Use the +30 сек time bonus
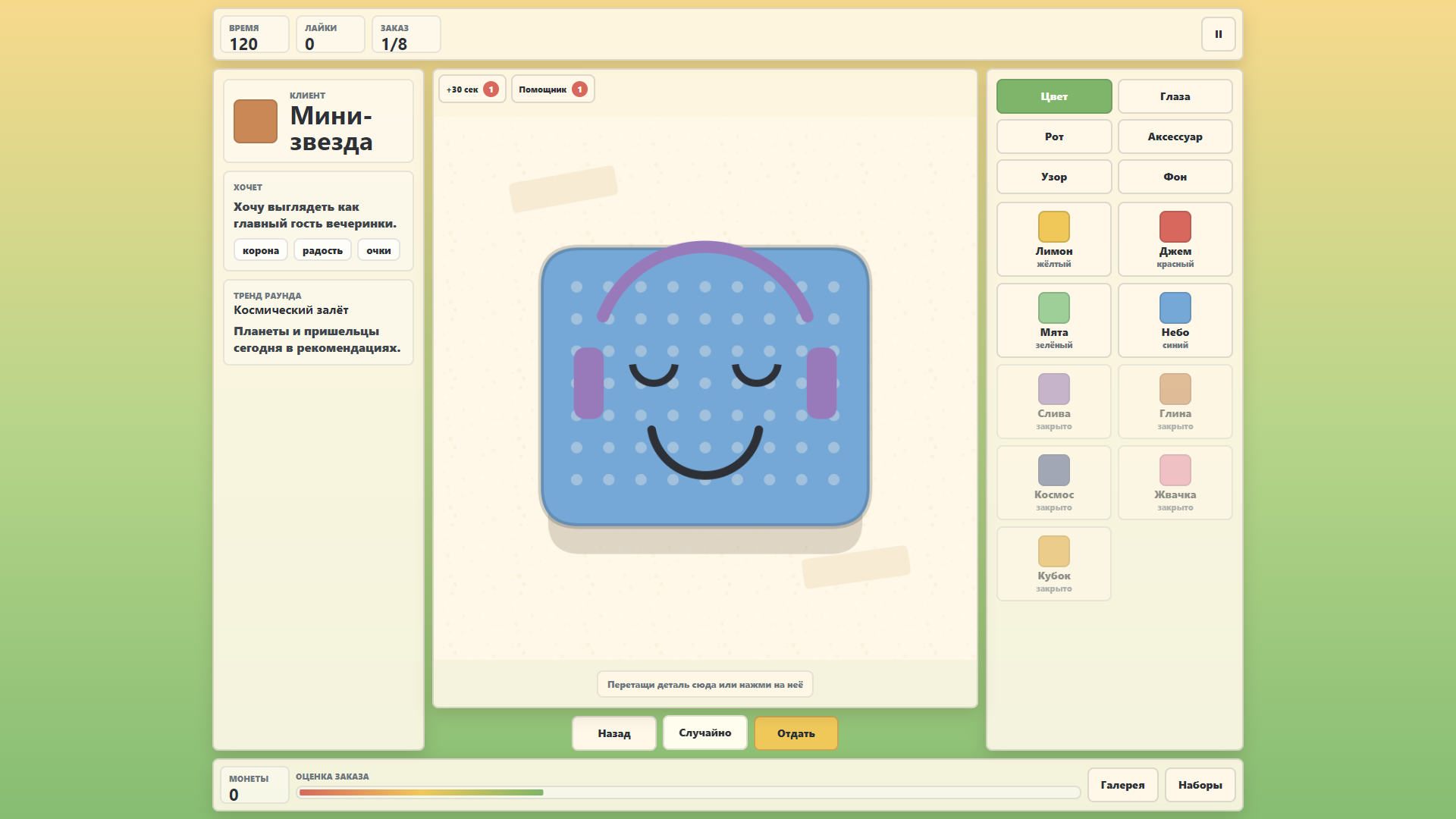1456x819 pixels. click(472, 89)
